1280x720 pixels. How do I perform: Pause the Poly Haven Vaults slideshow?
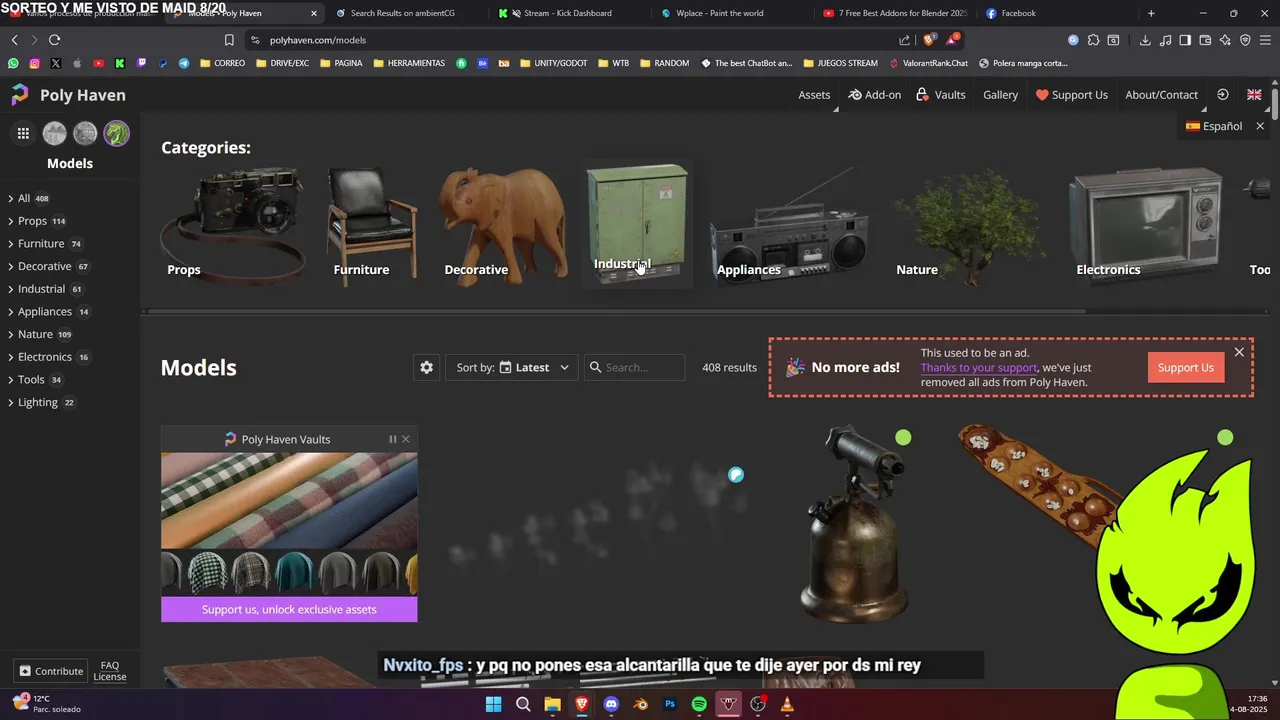coord(393,439)
